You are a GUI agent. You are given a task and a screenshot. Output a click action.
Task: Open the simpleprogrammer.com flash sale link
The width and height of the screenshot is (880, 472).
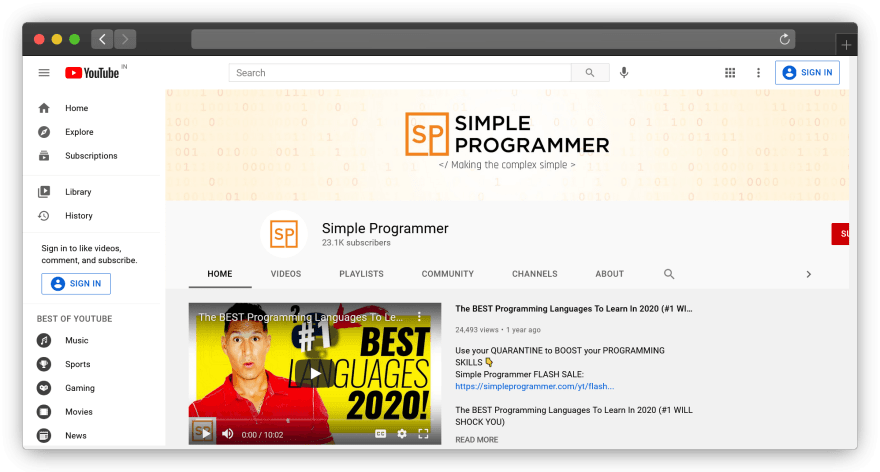(x=534, y=386)
